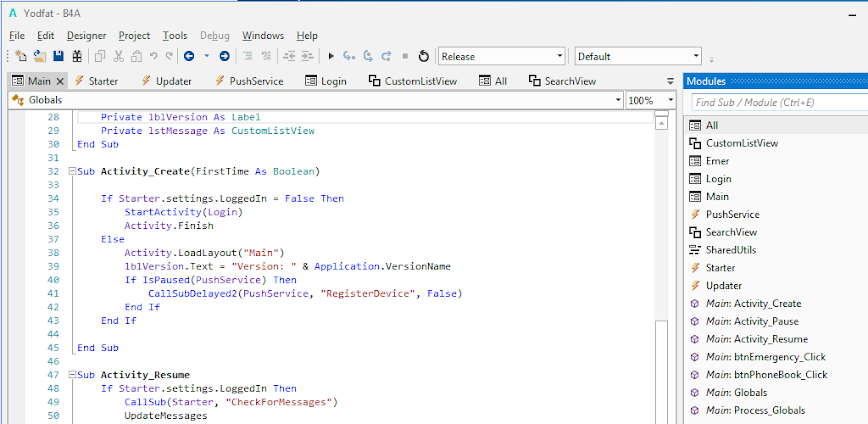Collapse the Activity_Create sub code block
Viewport: 868px width, 424px height.
(72, 172)
